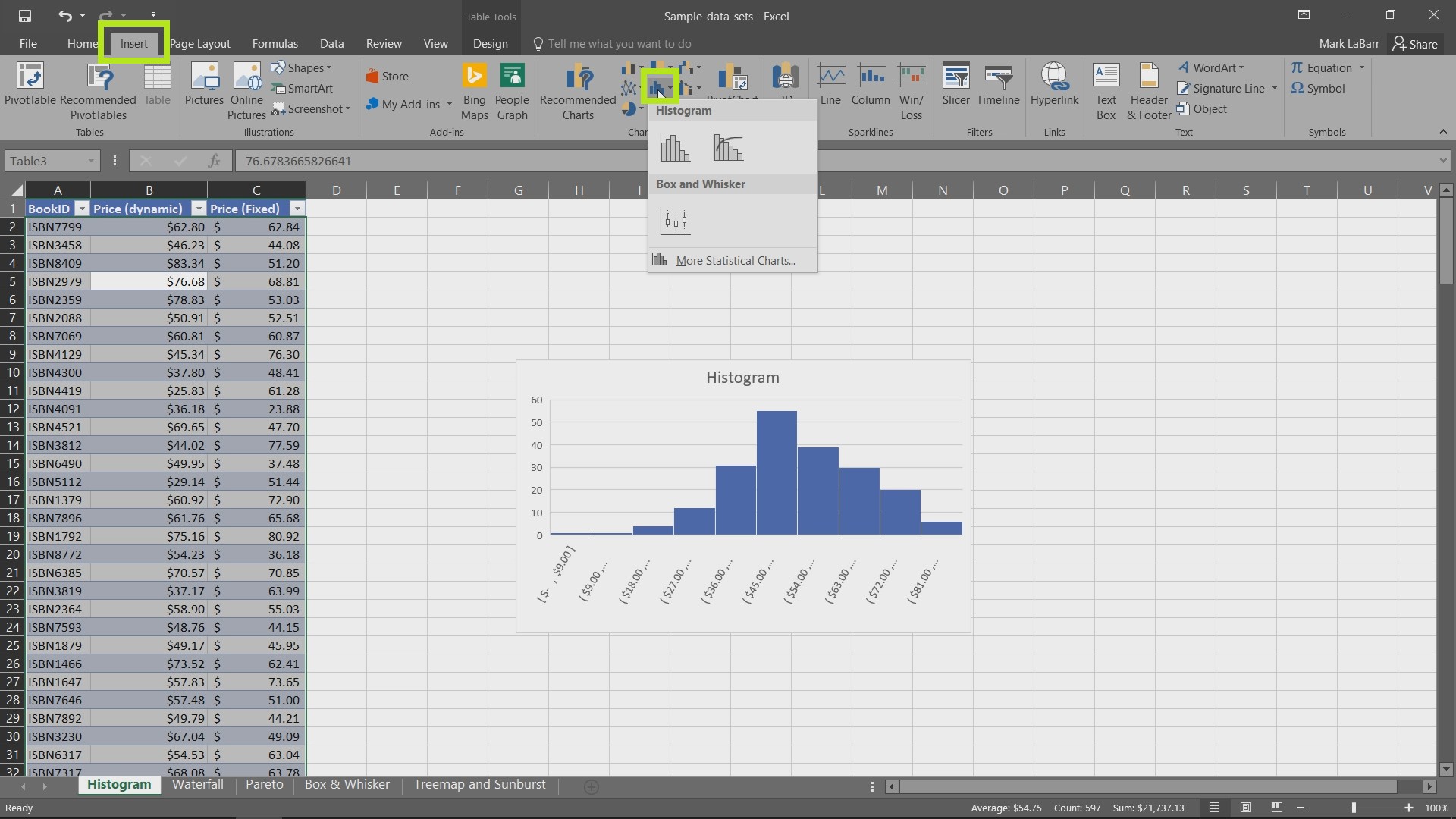The height and width of the screenshot is (819, 1456).
Task: Enable the Review ribbon tab
Action: click(384, 43)
